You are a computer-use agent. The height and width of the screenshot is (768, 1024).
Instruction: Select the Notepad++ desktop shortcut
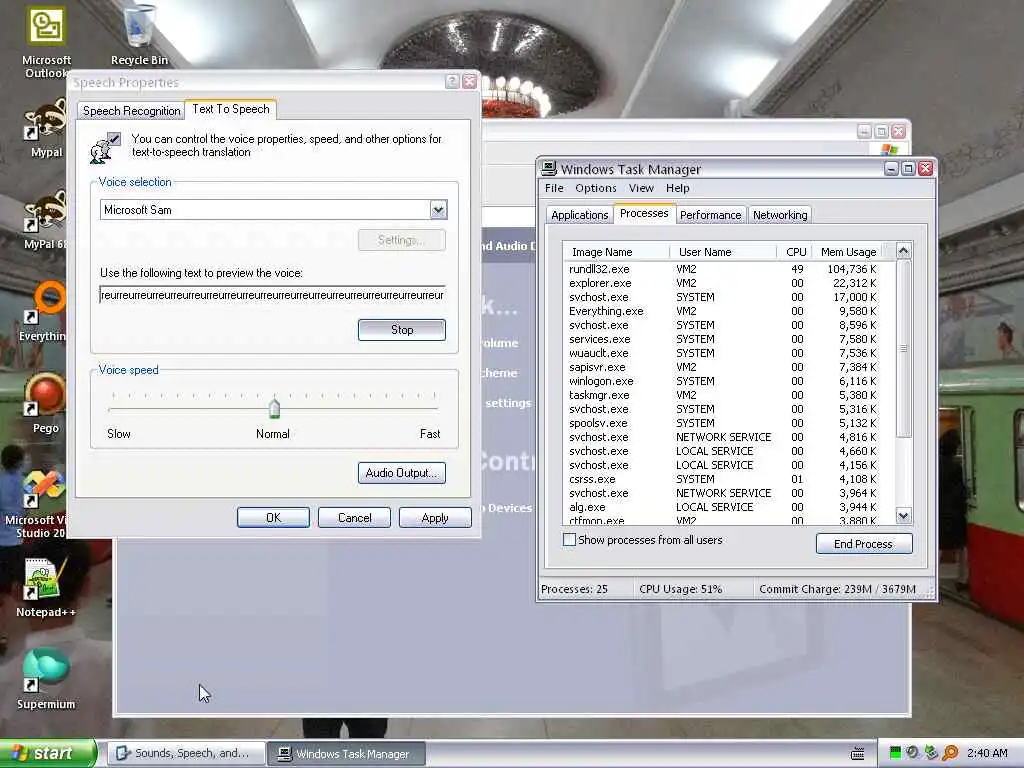pos(45,588)
